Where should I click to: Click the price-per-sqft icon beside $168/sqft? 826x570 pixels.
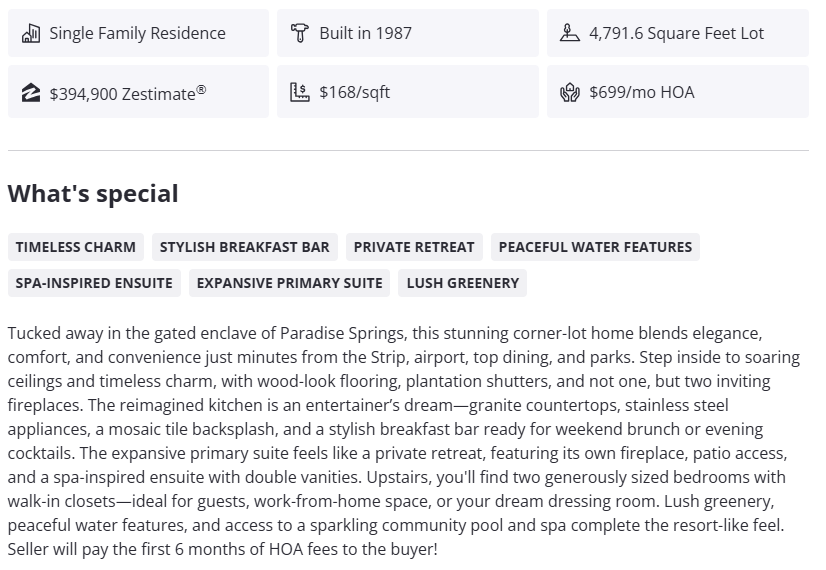pyautogui.click(x=299, y=92)
